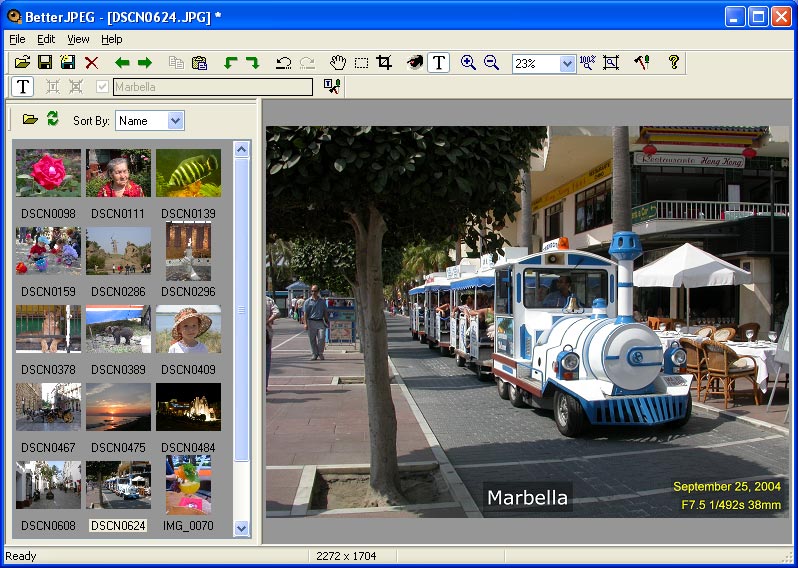Image resolution: width=798 pixels, height=568 pixels.
Task: Open the View menu
Action: (78, 39)
